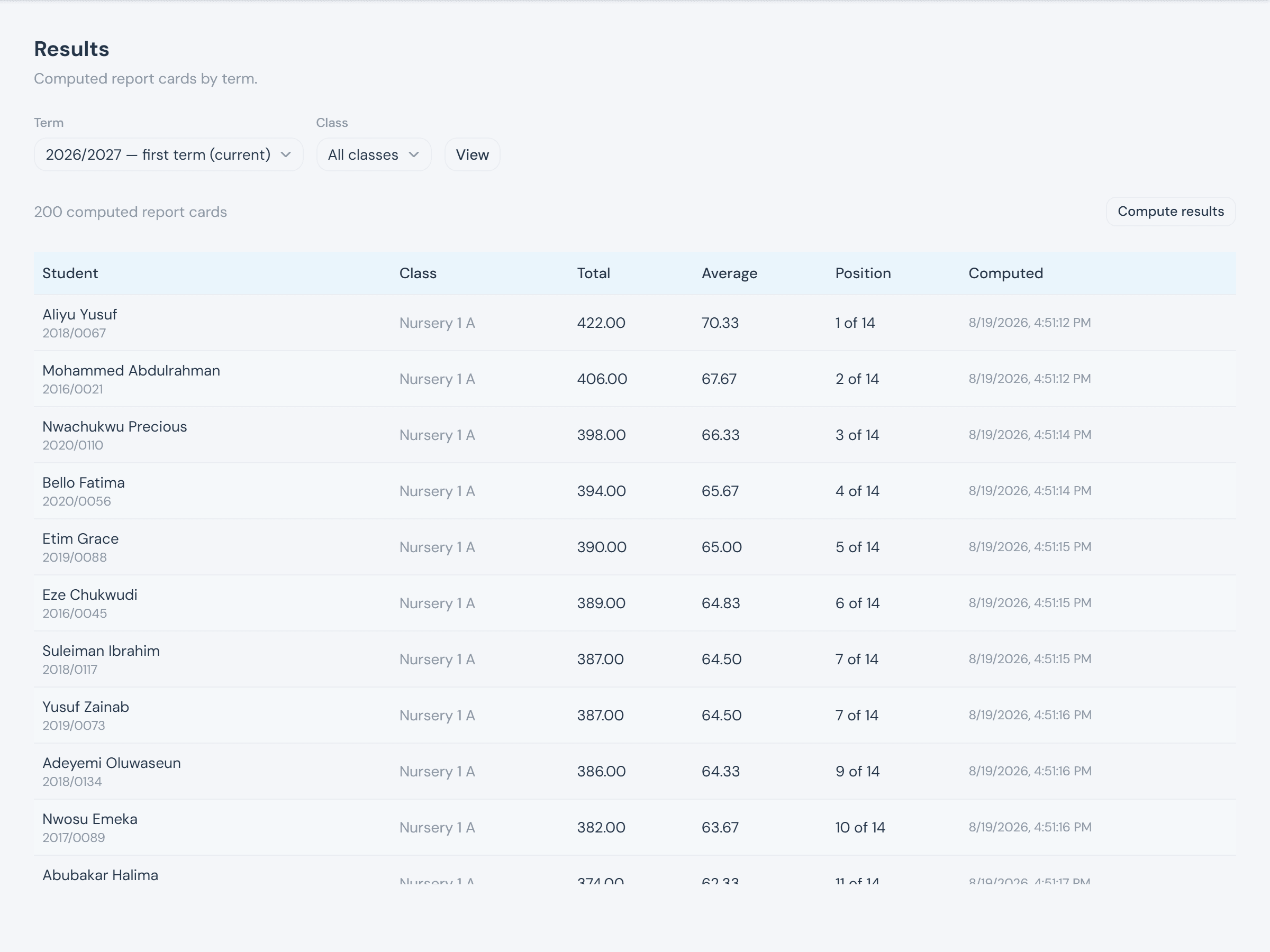Select student name Nwosu Emeka

pos(90,819)
